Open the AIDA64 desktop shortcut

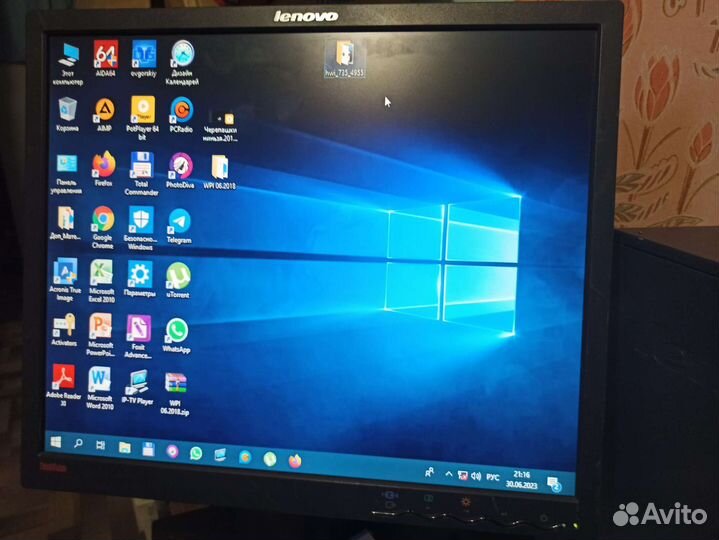(x=105, y=58)
